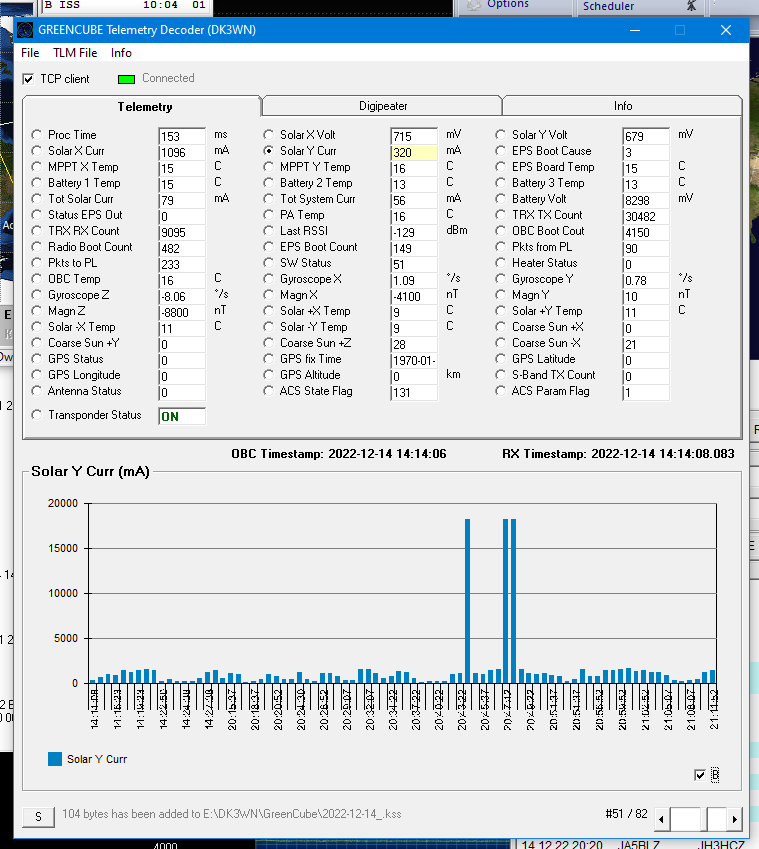Select the Pkts from PL radio button
This screenshot has width=759, height=849.
[501, 247]
